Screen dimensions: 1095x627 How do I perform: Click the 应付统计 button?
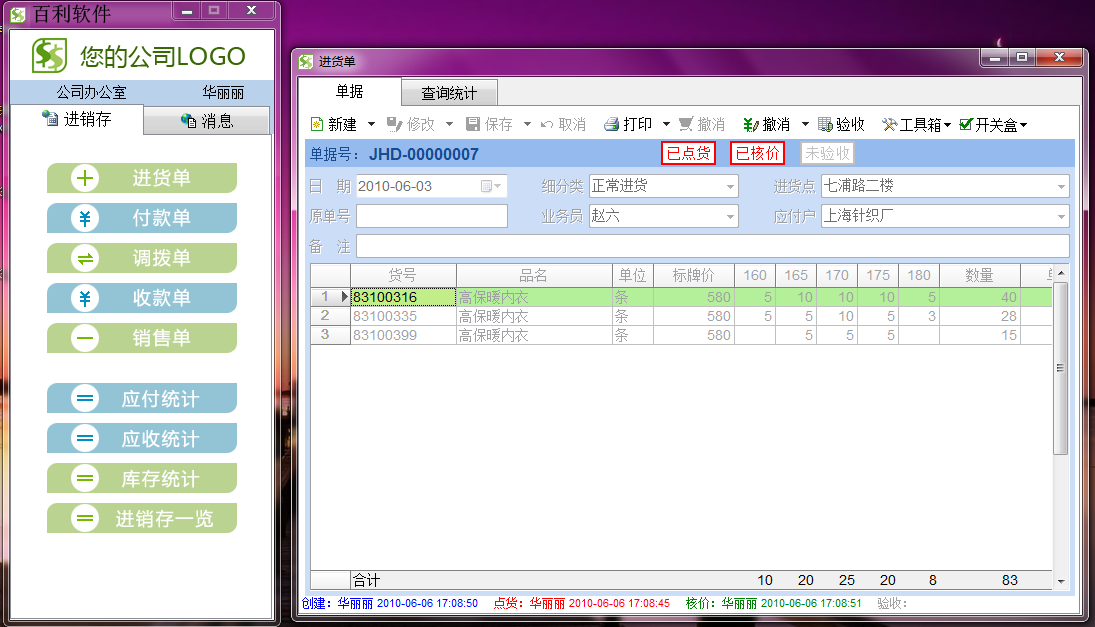click(142, 398)
